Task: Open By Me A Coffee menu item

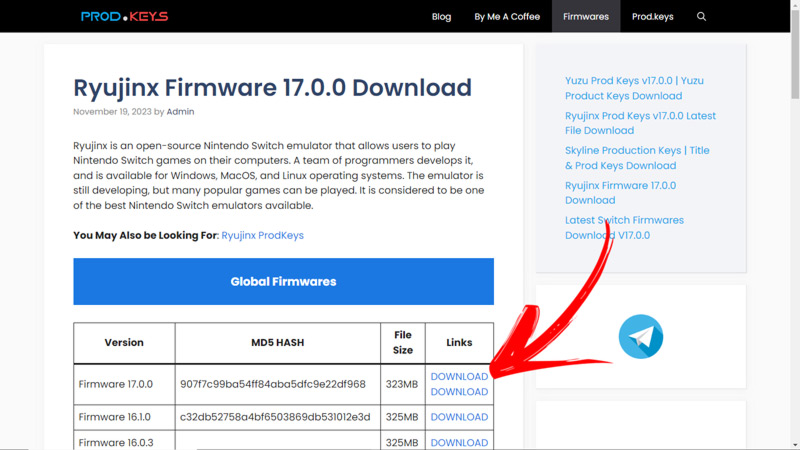Action: pos(507,16)
